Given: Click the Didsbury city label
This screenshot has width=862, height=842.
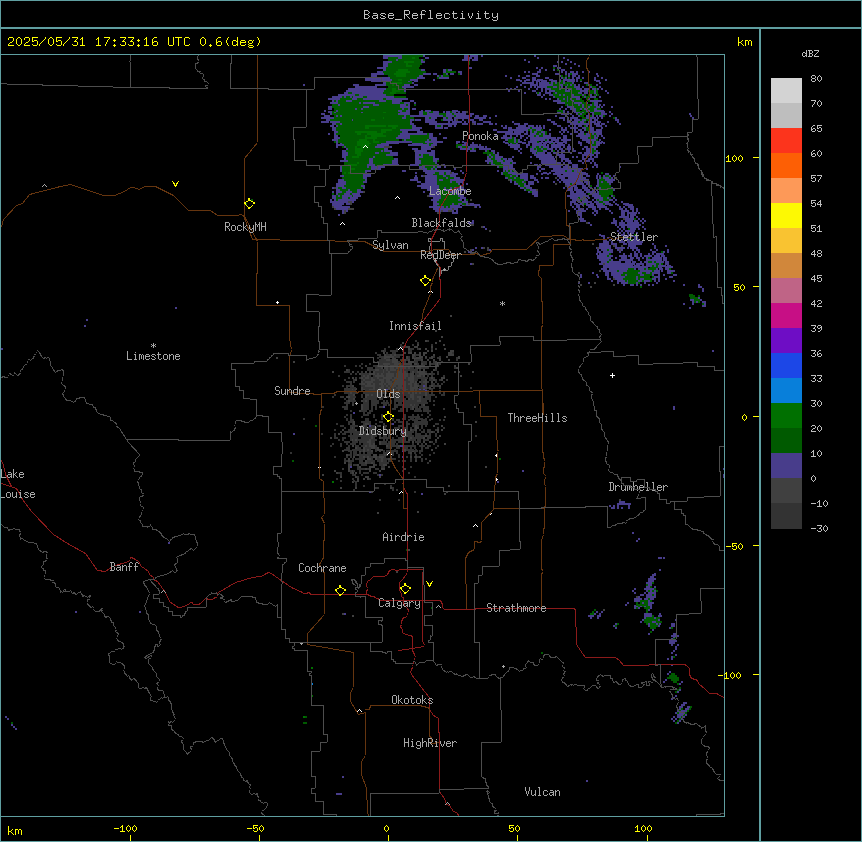Looking at the screenshot, I should (383, 431).
